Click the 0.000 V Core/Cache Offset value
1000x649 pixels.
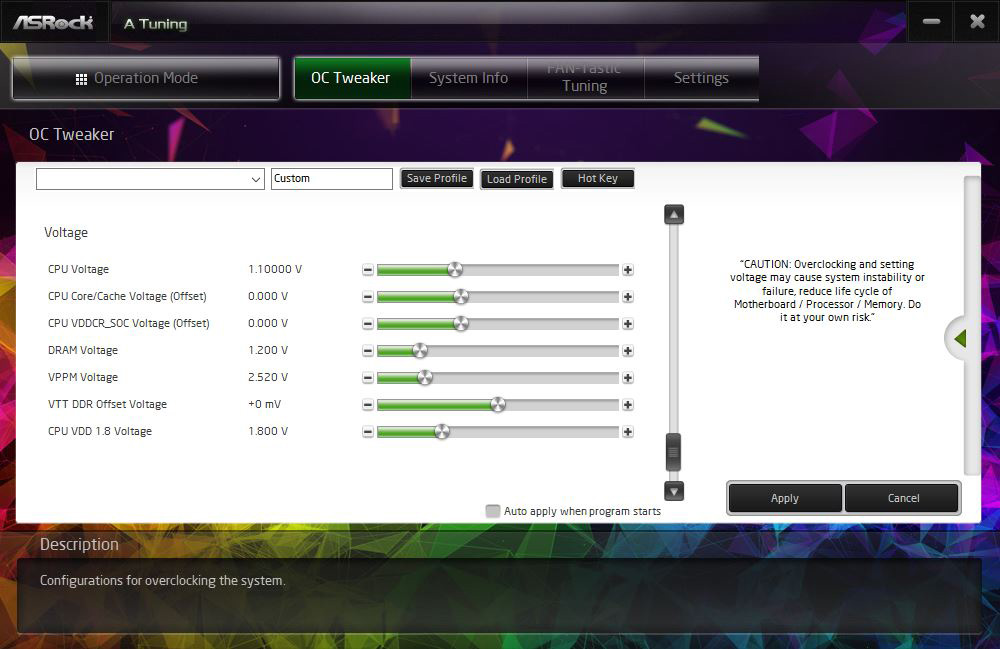click(268, 296)
